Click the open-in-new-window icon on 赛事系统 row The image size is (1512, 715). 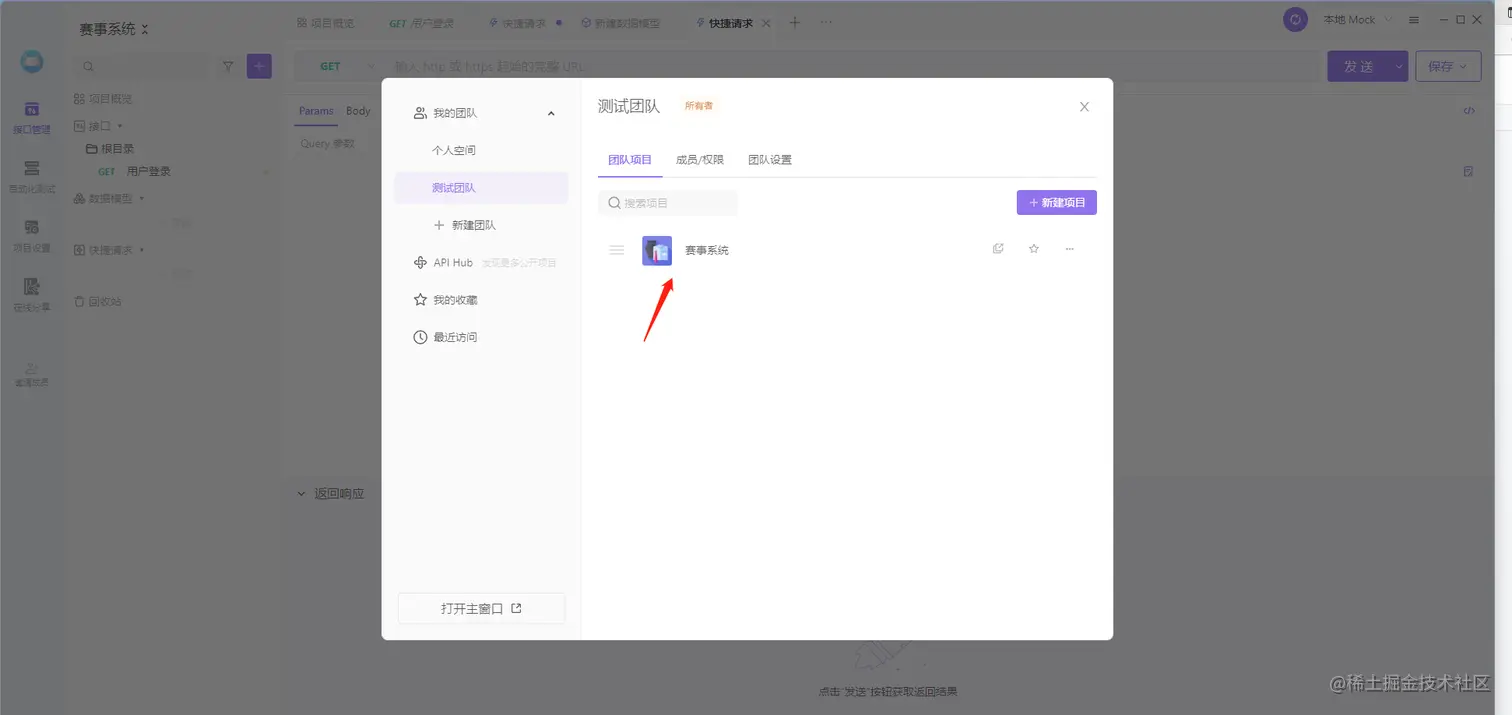point(998,249)
